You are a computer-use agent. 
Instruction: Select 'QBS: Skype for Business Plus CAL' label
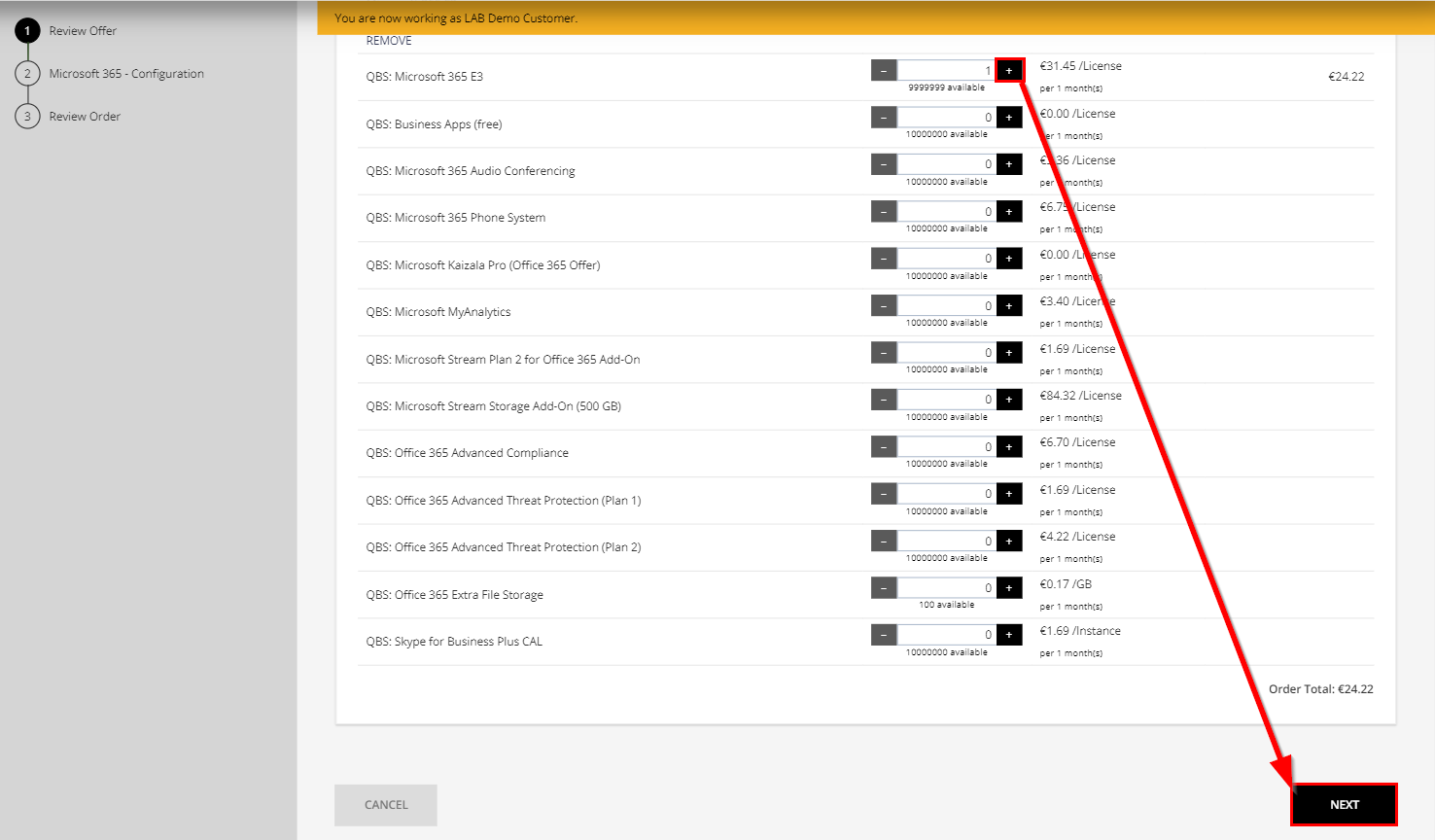point(454,642)
